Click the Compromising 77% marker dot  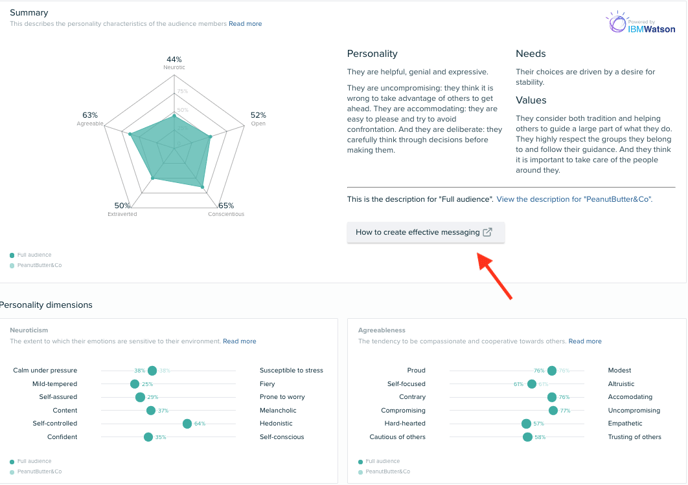click(553, 410)
